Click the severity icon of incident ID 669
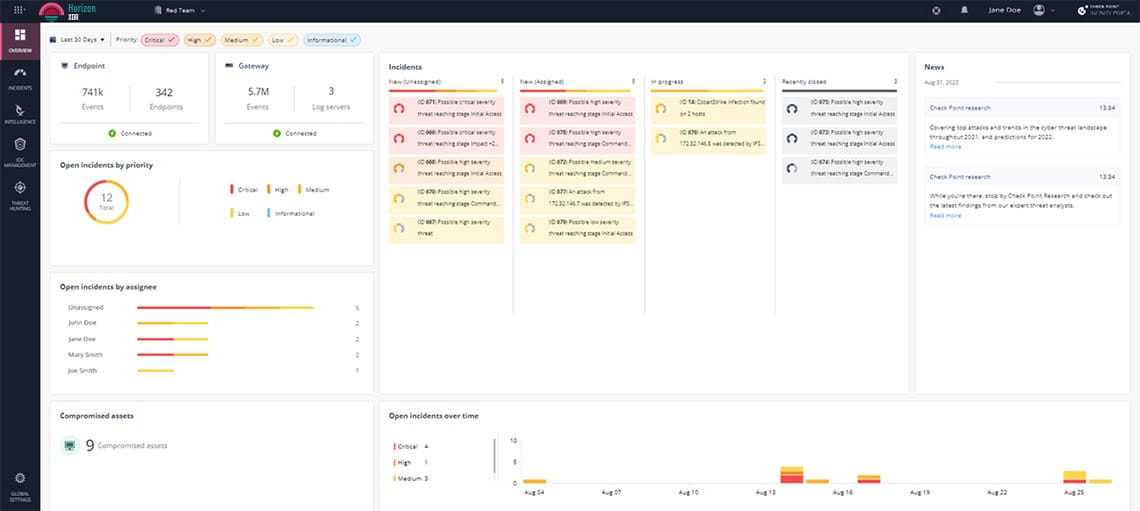Screen dimensions: 1140x511 530,108
